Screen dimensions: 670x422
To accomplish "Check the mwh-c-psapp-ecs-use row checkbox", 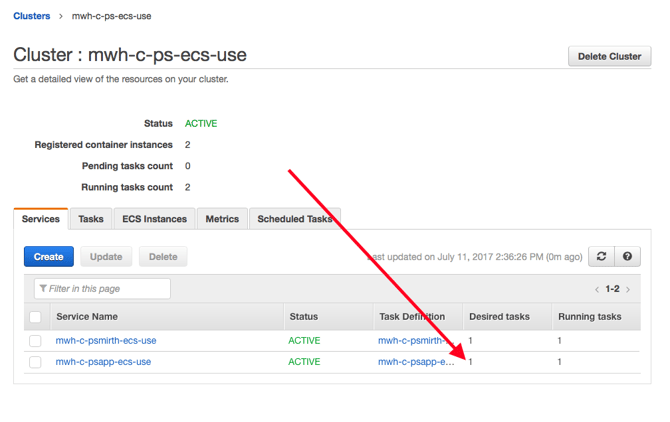I will [x=36, y=362].
